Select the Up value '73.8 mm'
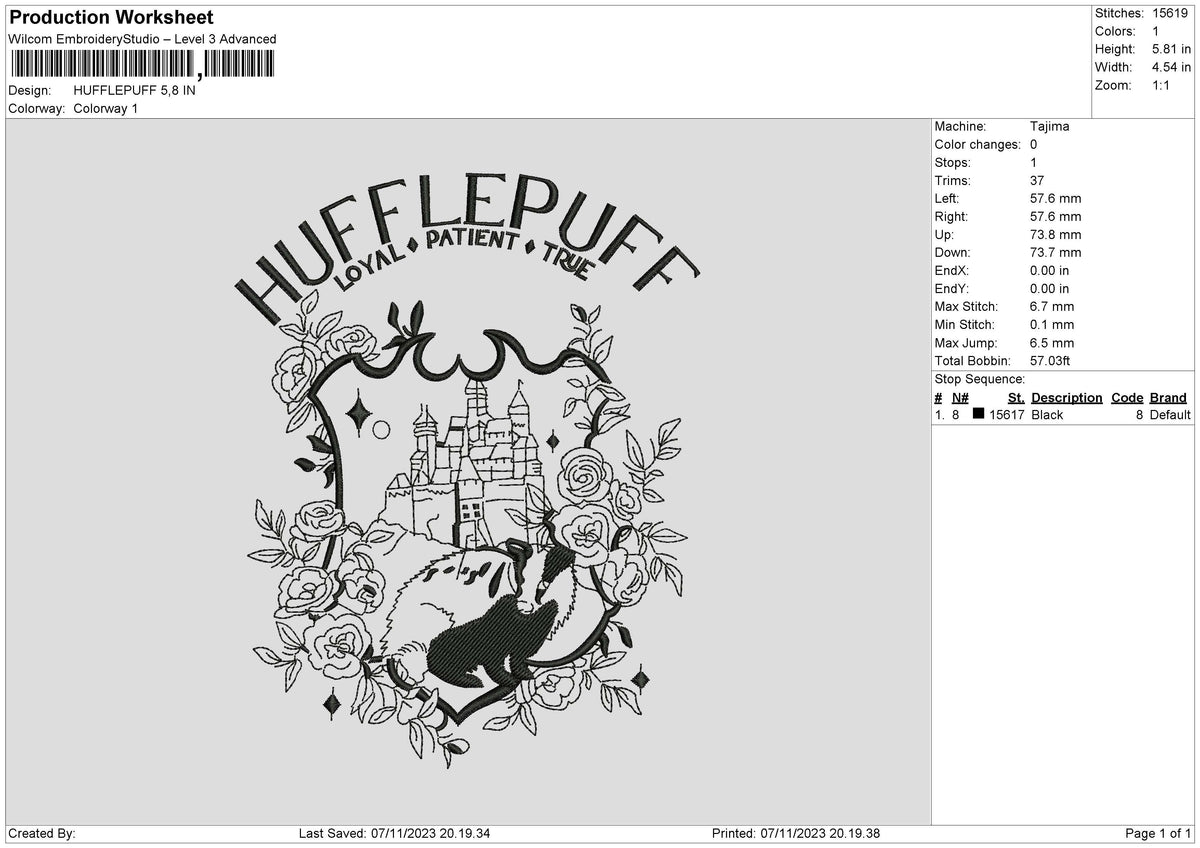This screenshot has width=1200, height=848. coord(1055,234)
